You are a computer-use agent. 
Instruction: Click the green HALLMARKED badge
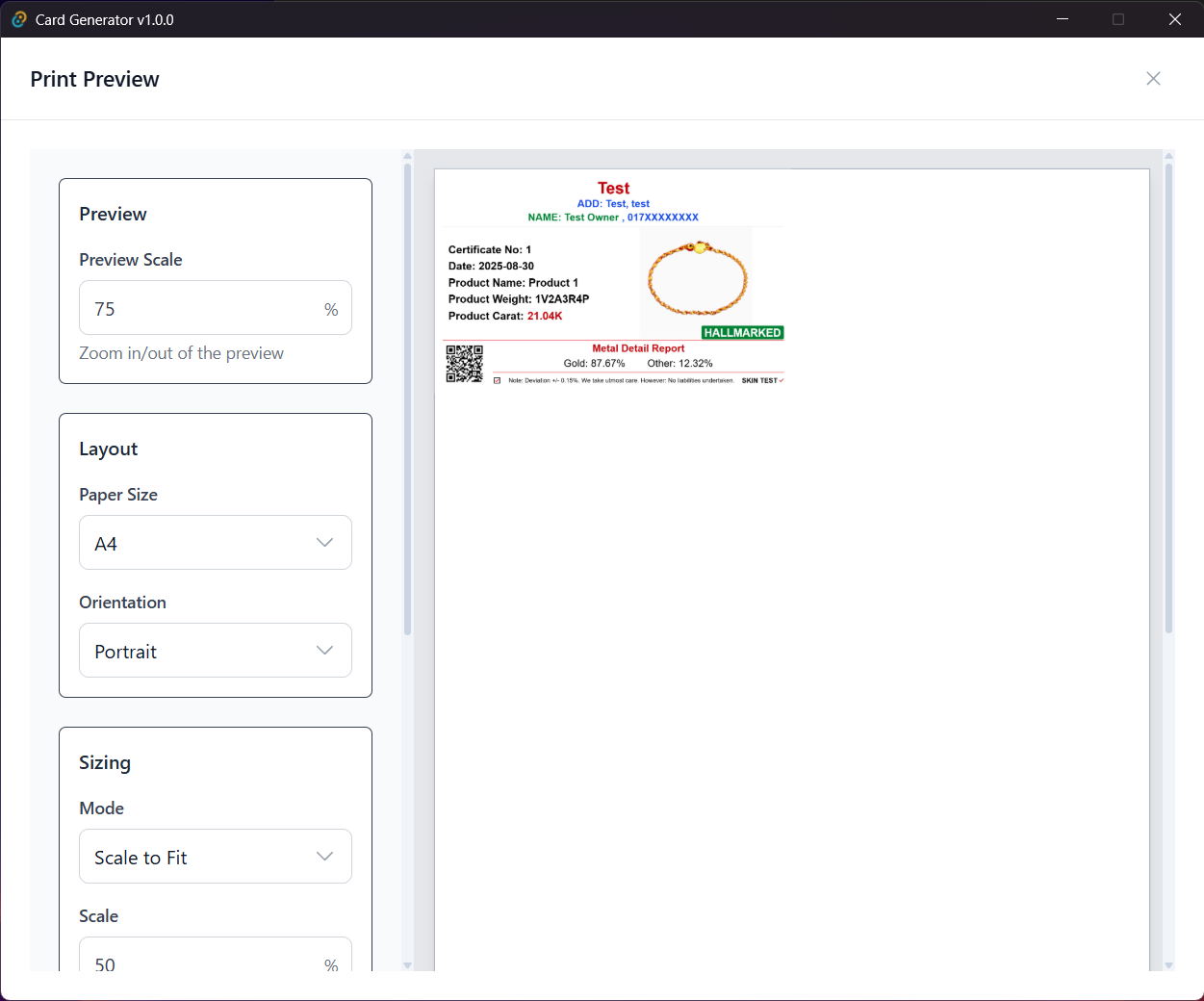741,332
